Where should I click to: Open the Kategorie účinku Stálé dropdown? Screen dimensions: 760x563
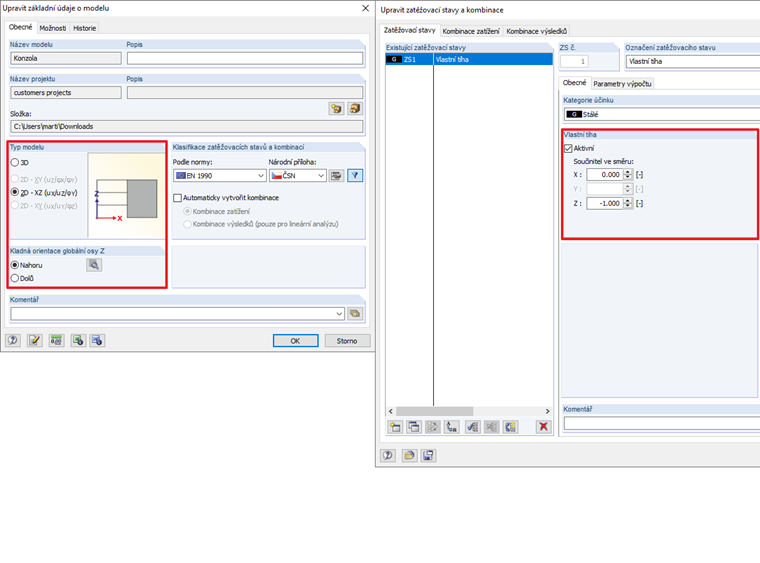pos(662,114)
